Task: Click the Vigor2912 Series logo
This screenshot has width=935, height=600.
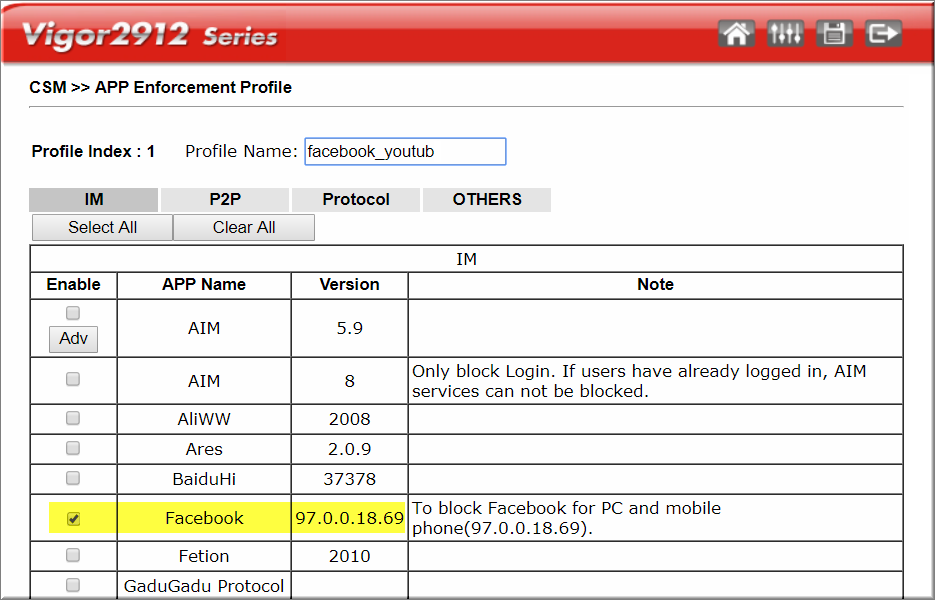Action: [150, 35]
